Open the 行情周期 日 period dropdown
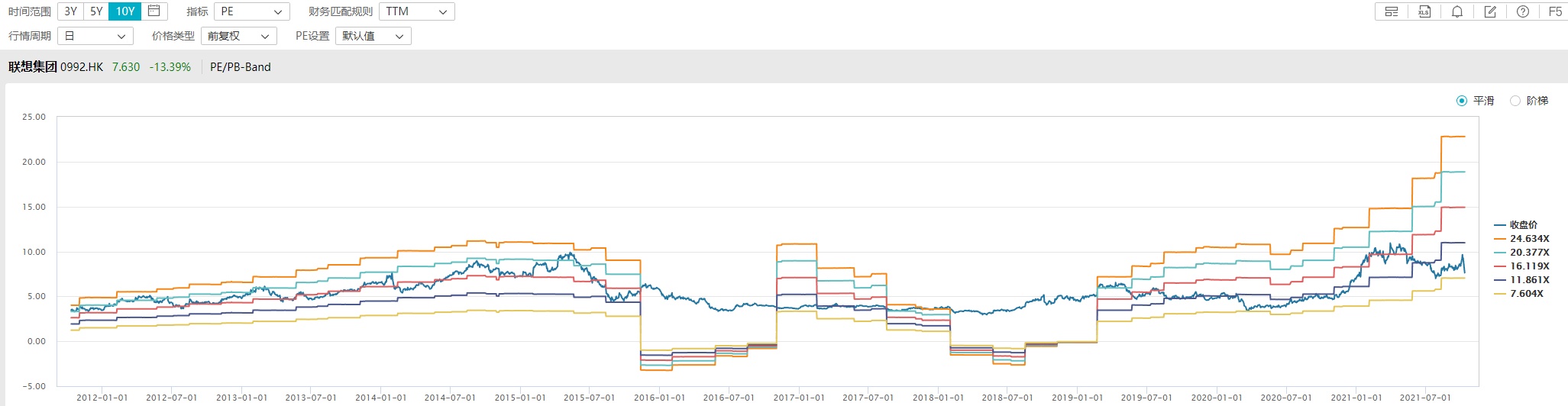The image size is (1568, 406). [x=95, y=36]
